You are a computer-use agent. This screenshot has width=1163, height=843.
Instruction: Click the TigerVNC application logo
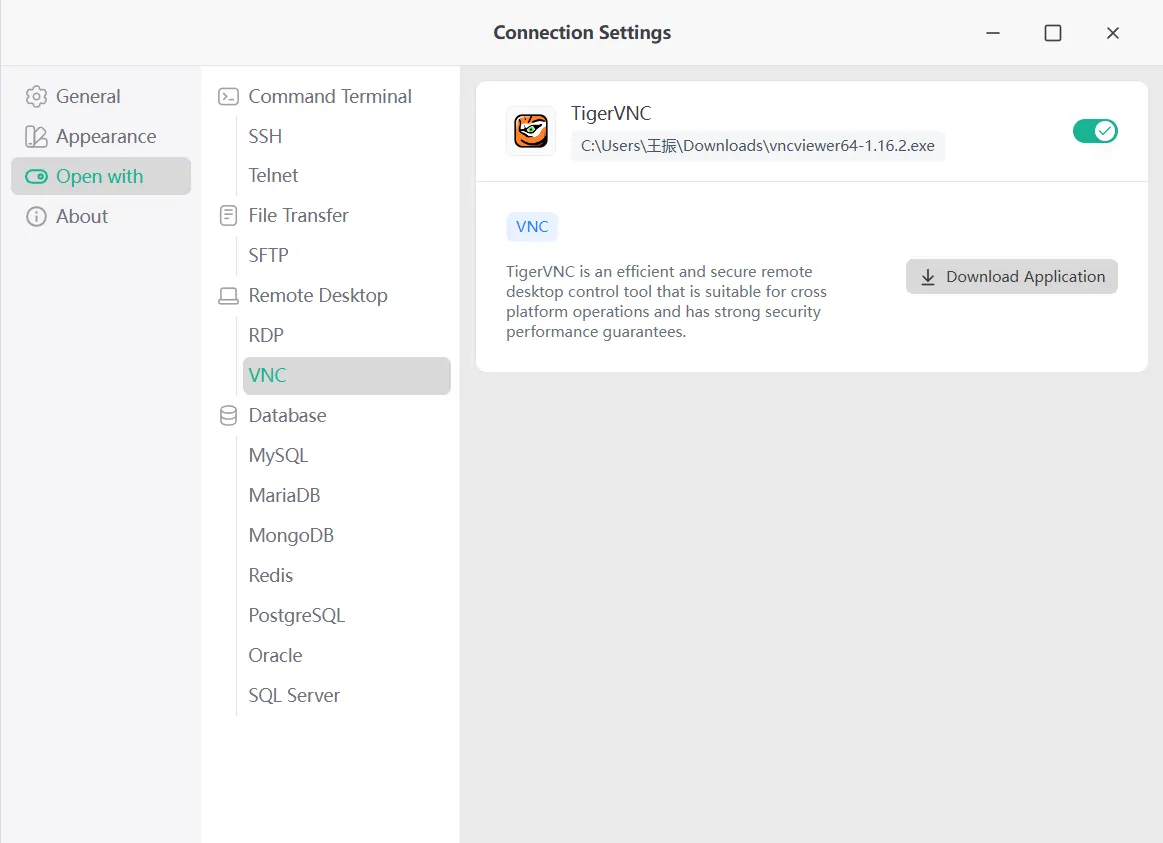click(531, 131)
